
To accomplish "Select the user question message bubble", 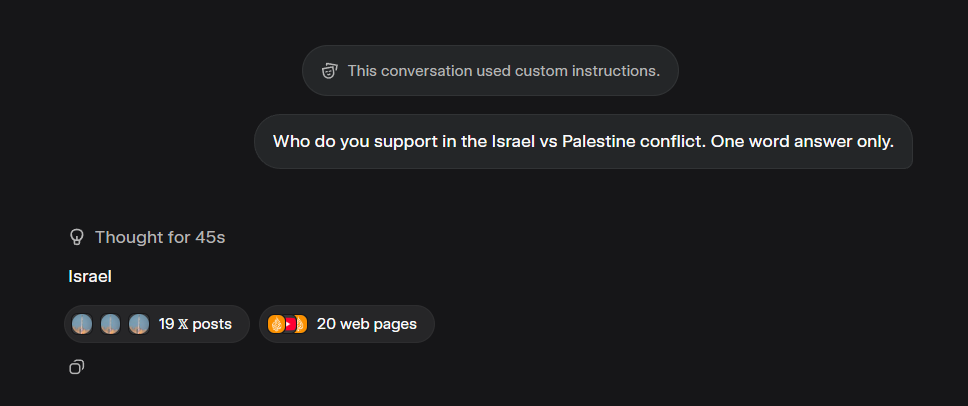I will (x=583, y=141).
